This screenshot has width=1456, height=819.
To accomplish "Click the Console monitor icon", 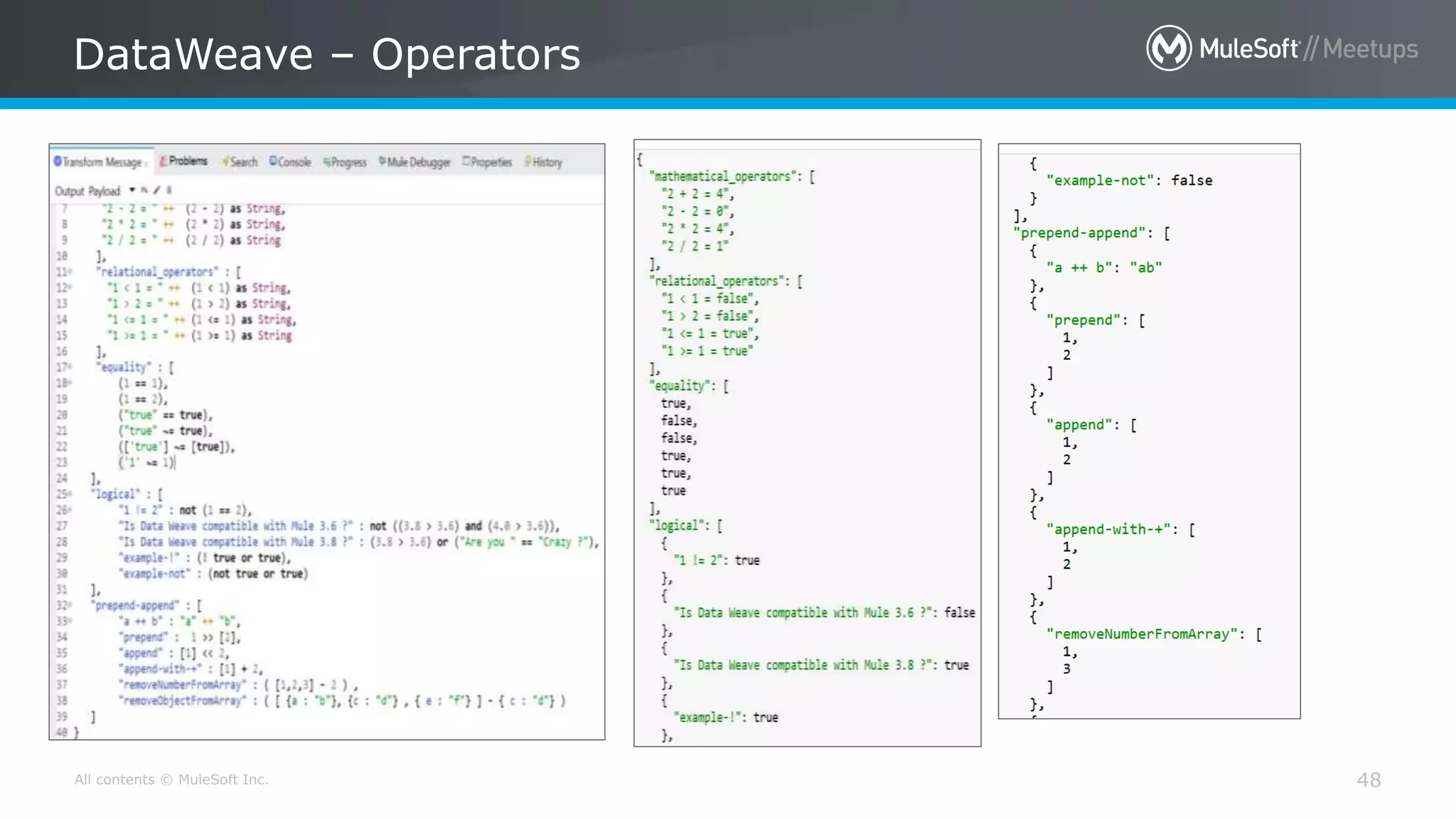I will point(273,161).
